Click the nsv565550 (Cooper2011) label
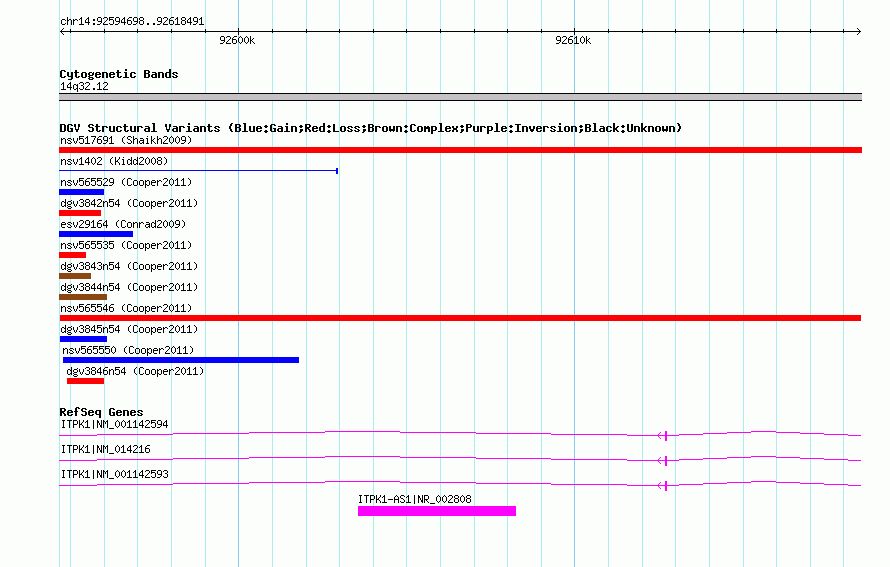This screenshot has height=567, width=890. 128,350
